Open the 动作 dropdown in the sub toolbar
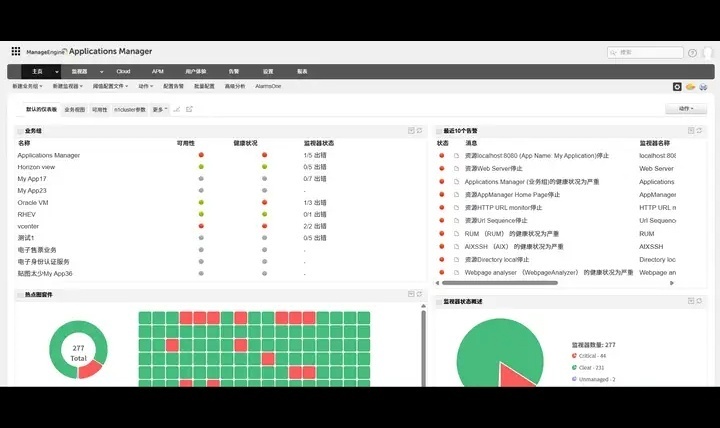The height and width of the screenshot is (428, 720). pos(146,86)
